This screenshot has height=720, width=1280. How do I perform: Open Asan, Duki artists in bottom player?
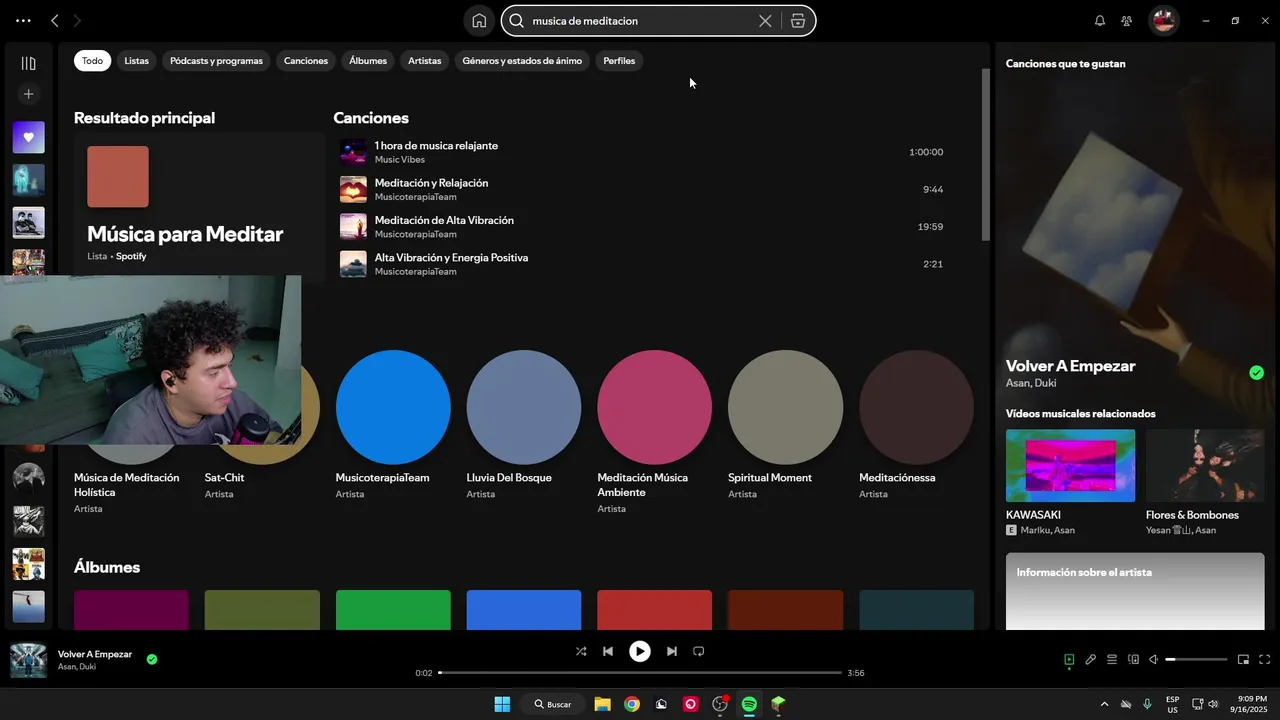77,667
